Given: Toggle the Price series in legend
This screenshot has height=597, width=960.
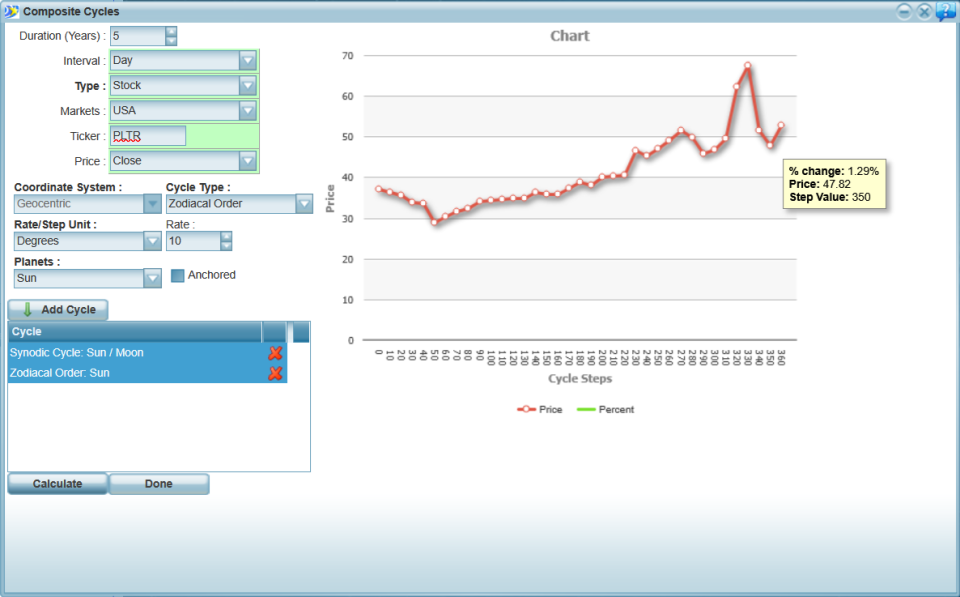Looking at the screenshot, I should pyautogui.click(x=539, y=410).
